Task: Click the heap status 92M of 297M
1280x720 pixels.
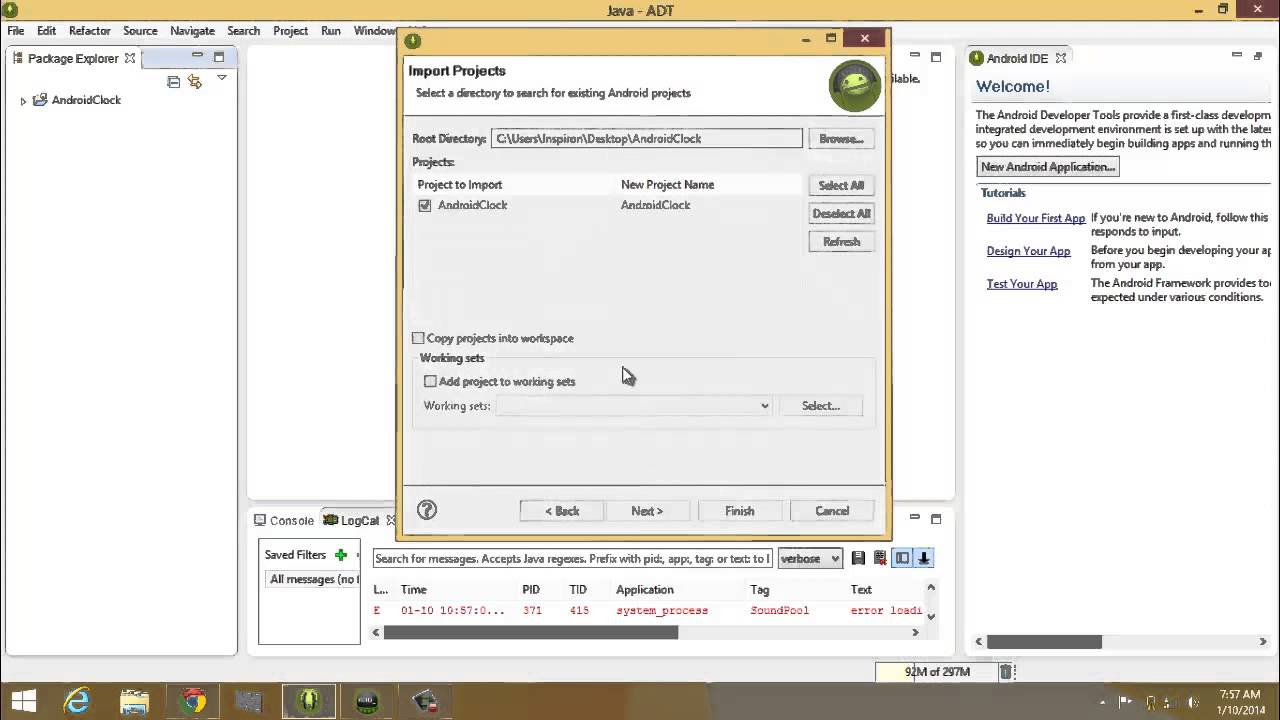Action: [x=937, y=672]
